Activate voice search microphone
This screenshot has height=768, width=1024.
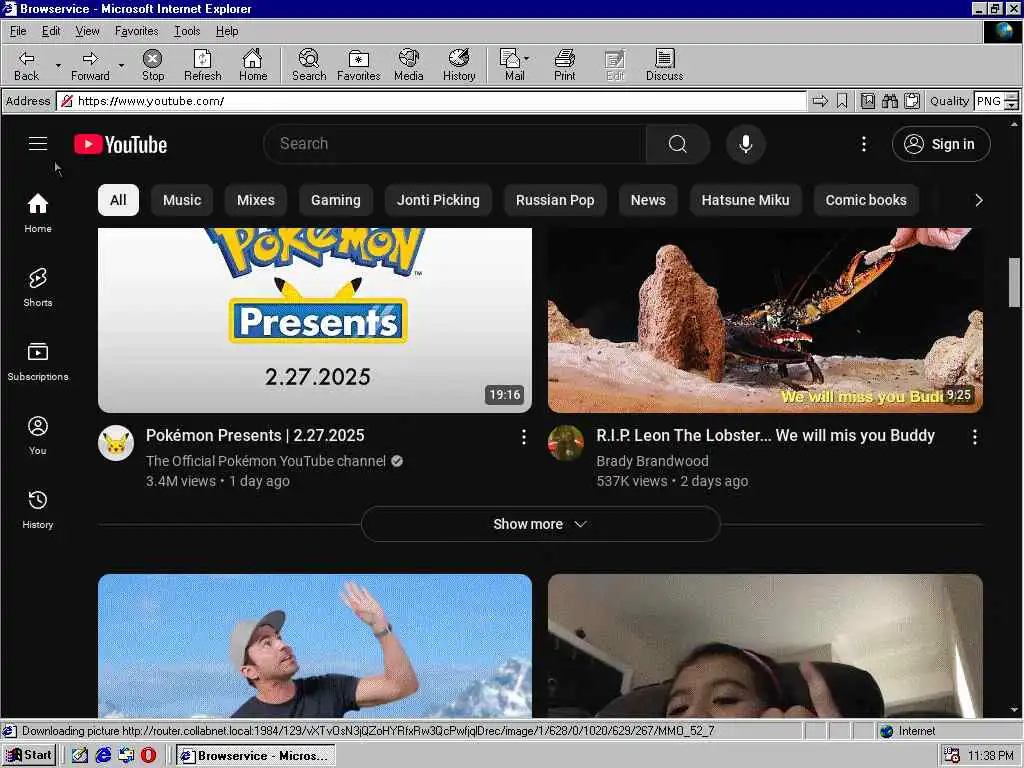[746, 144]
